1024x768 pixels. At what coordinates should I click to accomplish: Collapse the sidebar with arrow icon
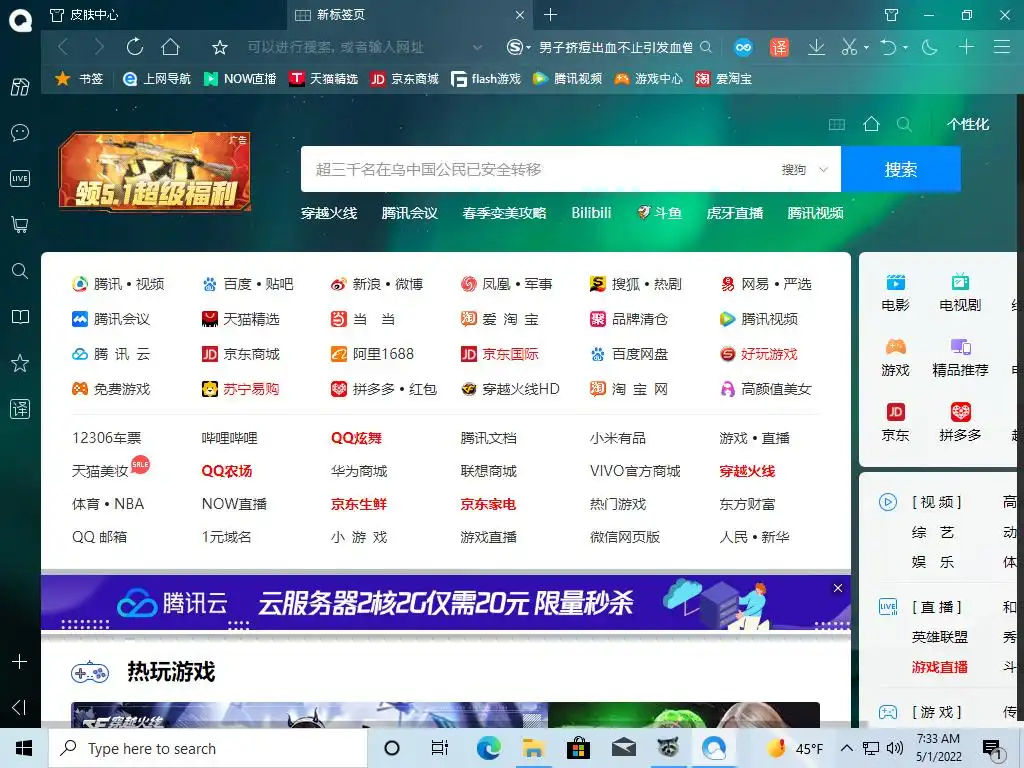pyautogui.click(x=20, y=707)
